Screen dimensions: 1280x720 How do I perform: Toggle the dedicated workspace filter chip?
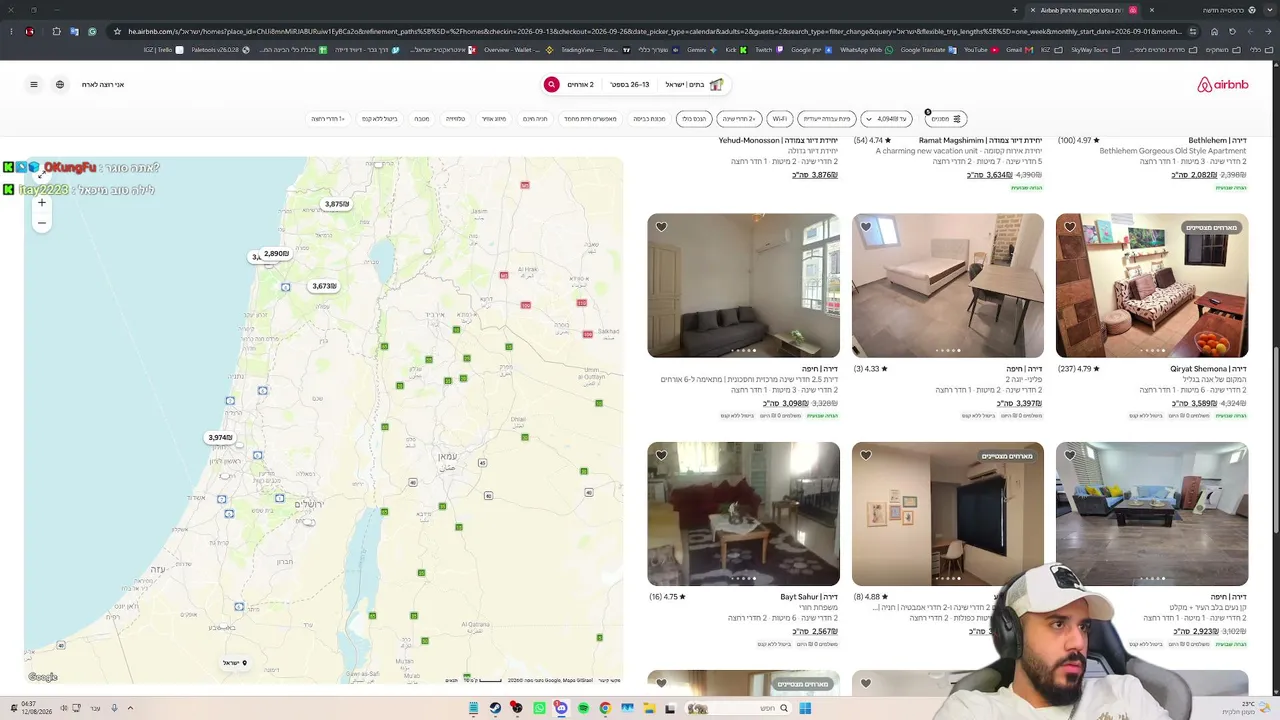pos(827,119)
